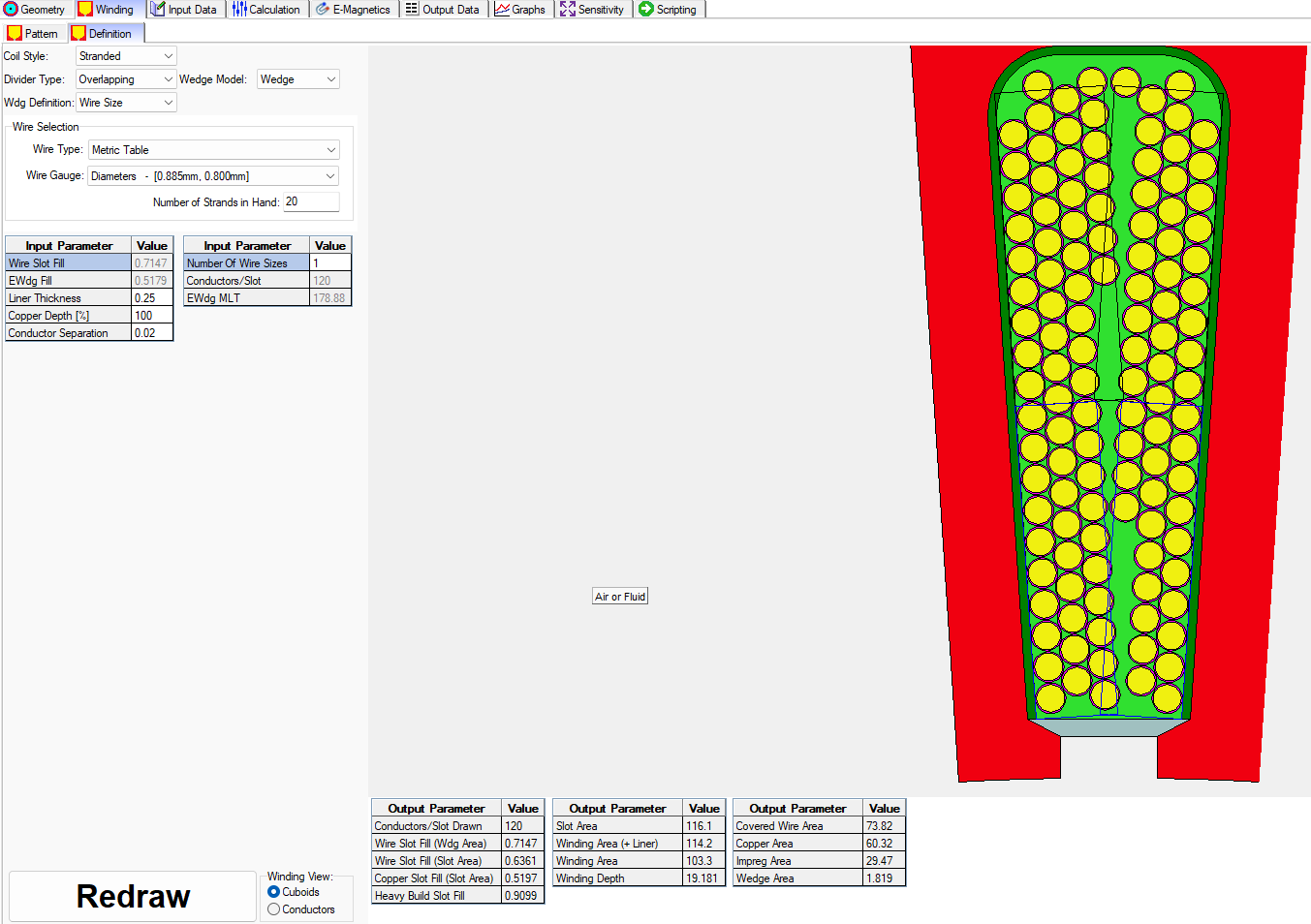The image size is (1311, 924).
Task: Open the Coil Style dropdown
Action: (x=126, y=56)
